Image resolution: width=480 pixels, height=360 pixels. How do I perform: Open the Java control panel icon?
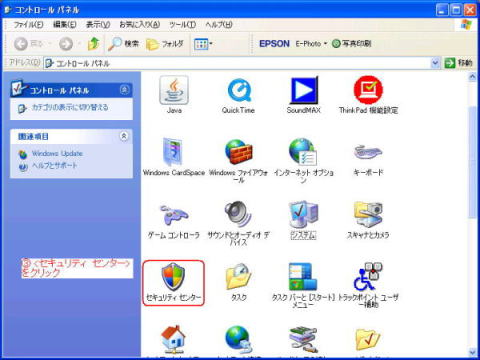[174, 90]
